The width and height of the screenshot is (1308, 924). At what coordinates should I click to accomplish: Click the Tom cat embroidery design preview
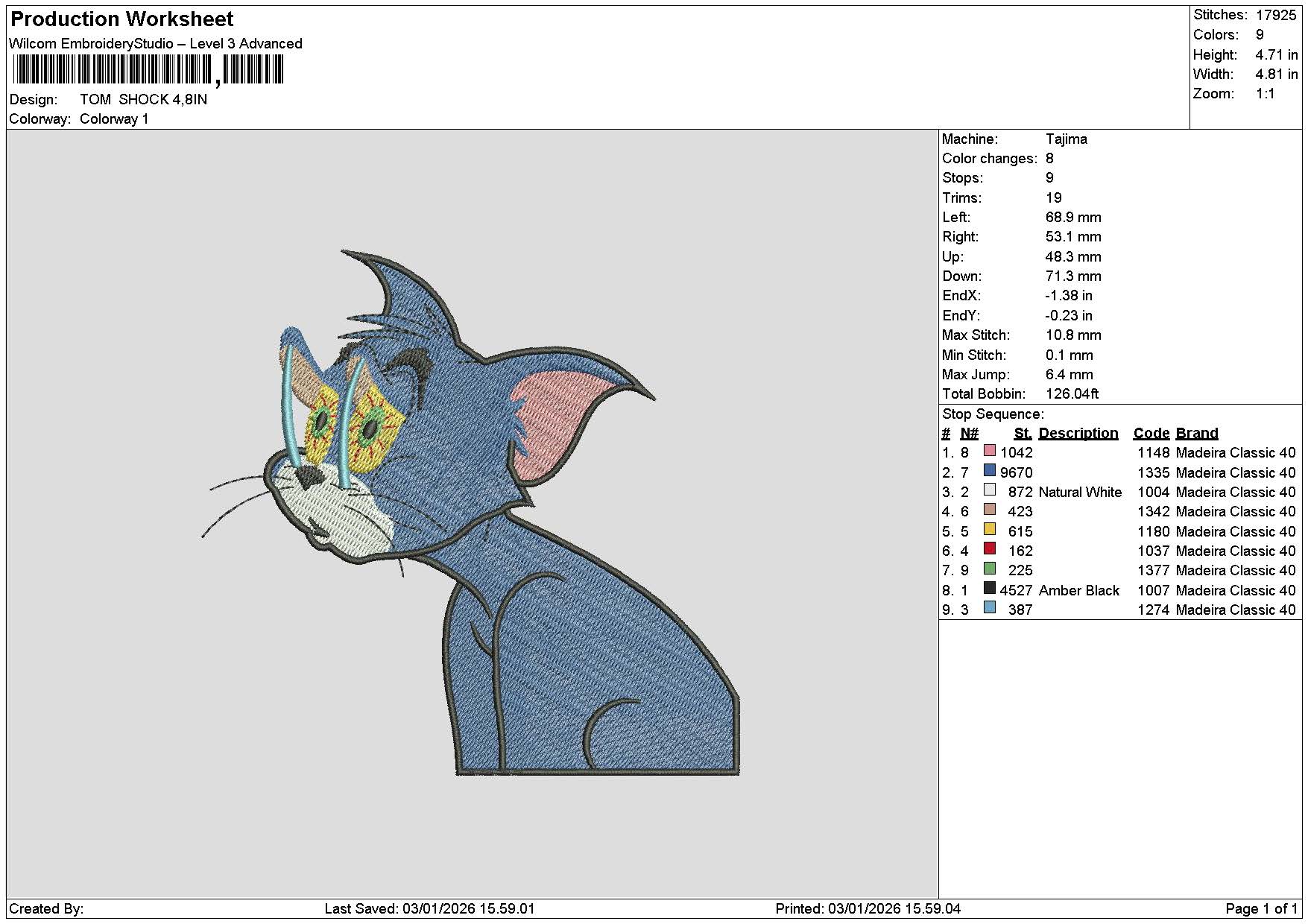point(470,513)
